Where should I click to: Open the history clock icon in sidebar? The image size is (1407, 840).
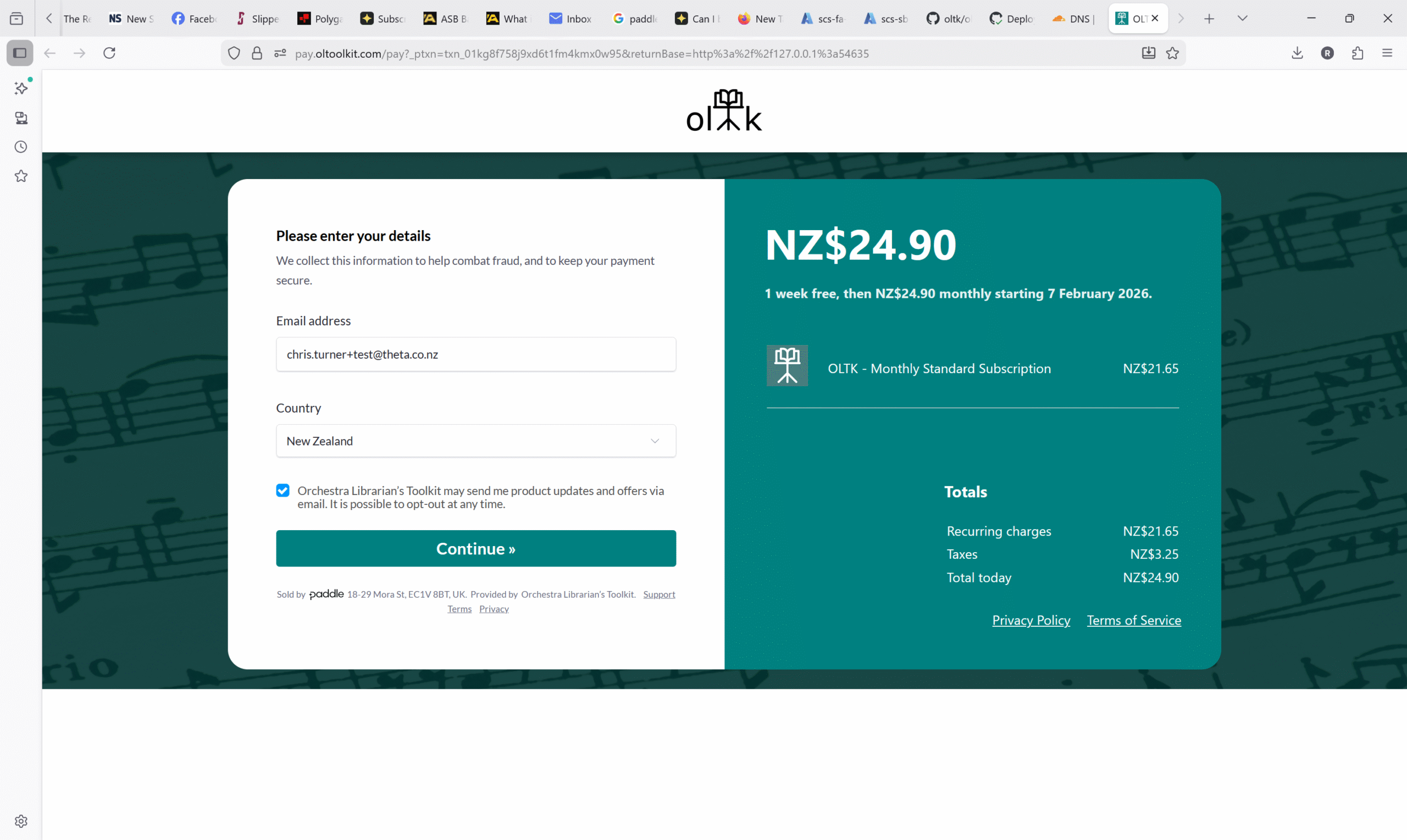click(21, 147)
